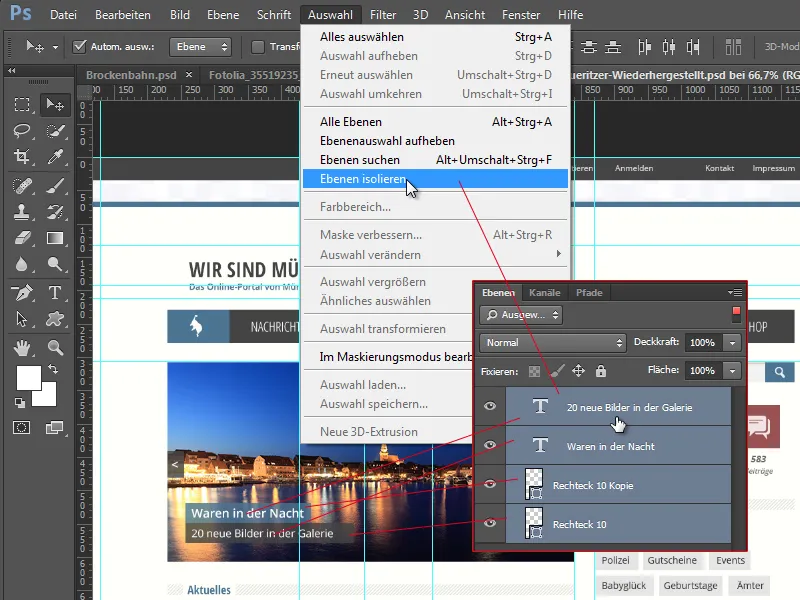Image resolution: width=800 pixels, height=600 pixels.
Task: Open Move tool preset picker arrow
Action: click(x=55, y=47)
